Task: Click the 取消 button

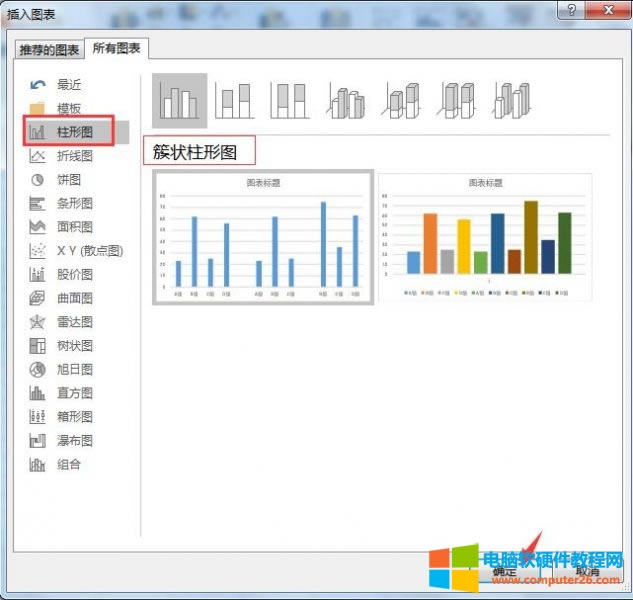Action: [x=586, y=571]
